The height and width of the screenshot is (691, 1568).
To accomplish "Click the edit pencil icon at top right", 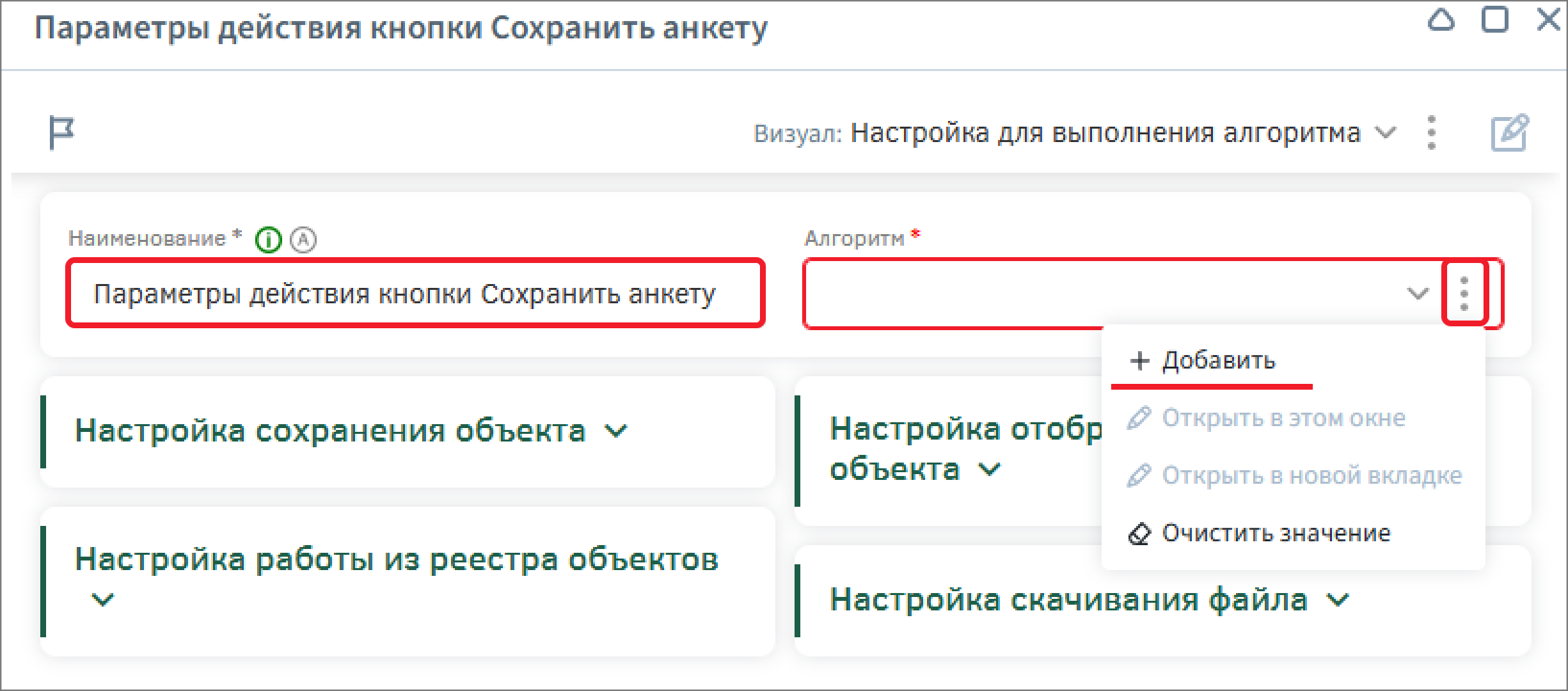I will (x=1509, y=132).
